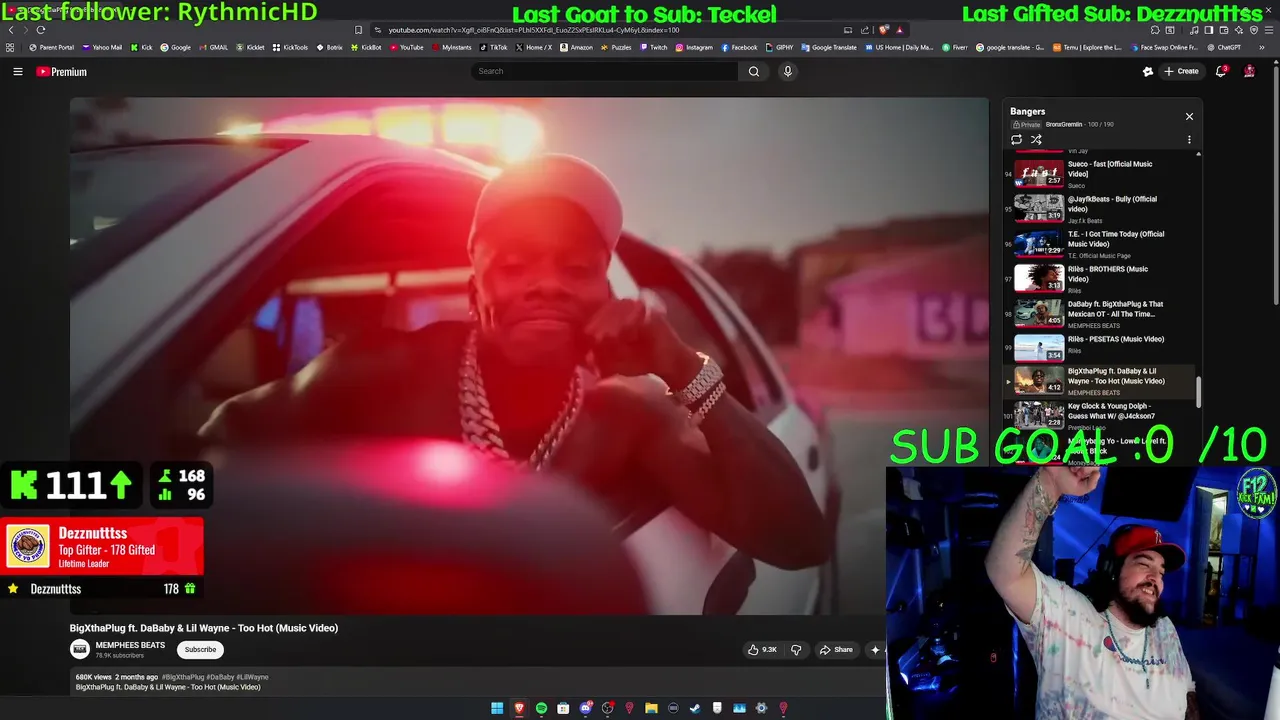Open the KickTools bookmark
The height and width of the screenshot is (720, 1280).
pyautogui.click(x=291, y=47)
